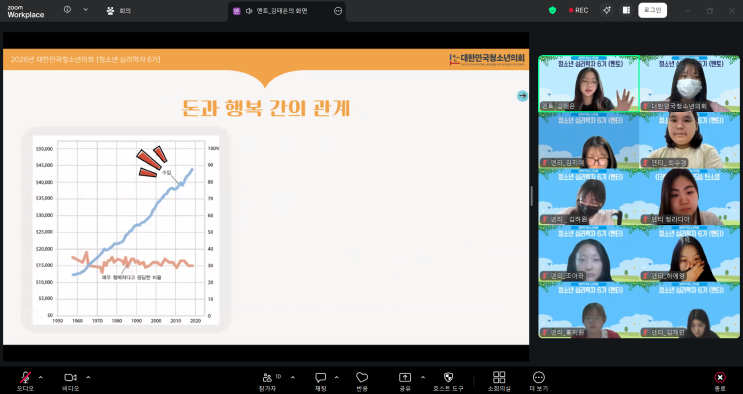Select 멘티_조아라 video tile
Viewport: 743px width, 394px height.
point(589,254)
